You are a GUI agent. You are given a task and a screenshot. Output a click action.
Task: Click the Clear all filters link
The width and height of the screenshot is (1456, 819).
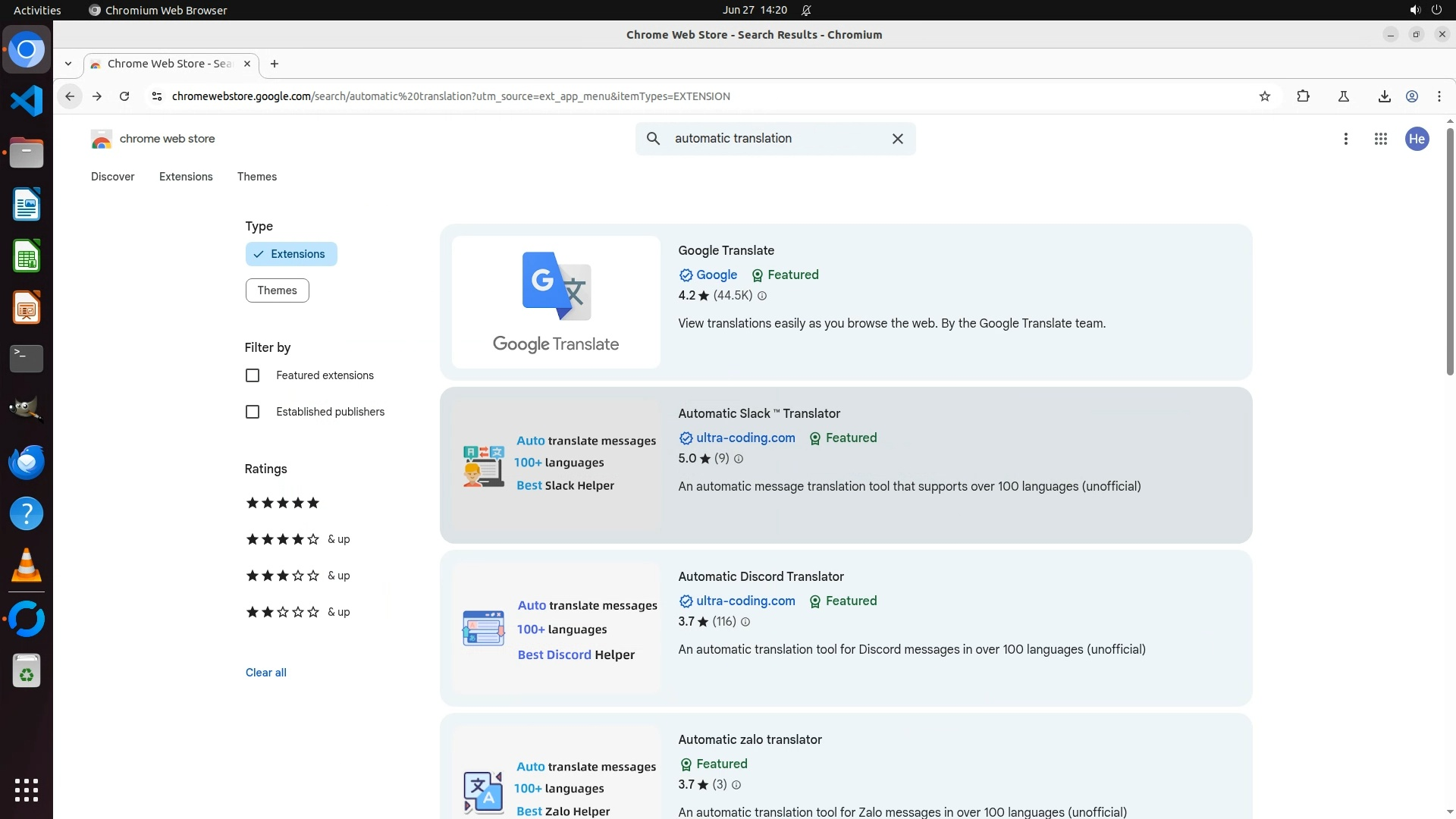coord(265,673)
